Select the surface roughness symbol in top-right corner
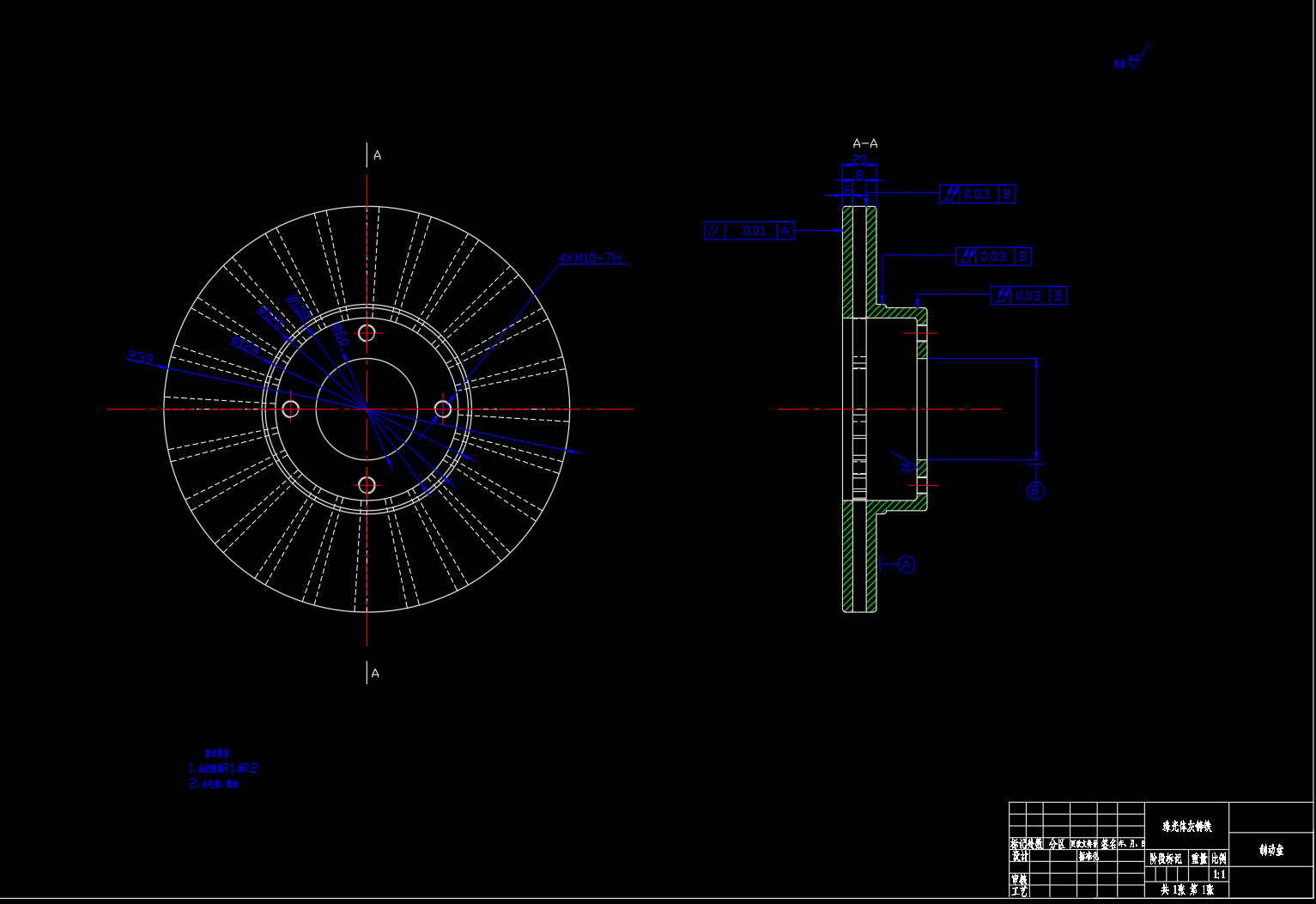This screenshot has height=904, width=1316. [1131, 61]
